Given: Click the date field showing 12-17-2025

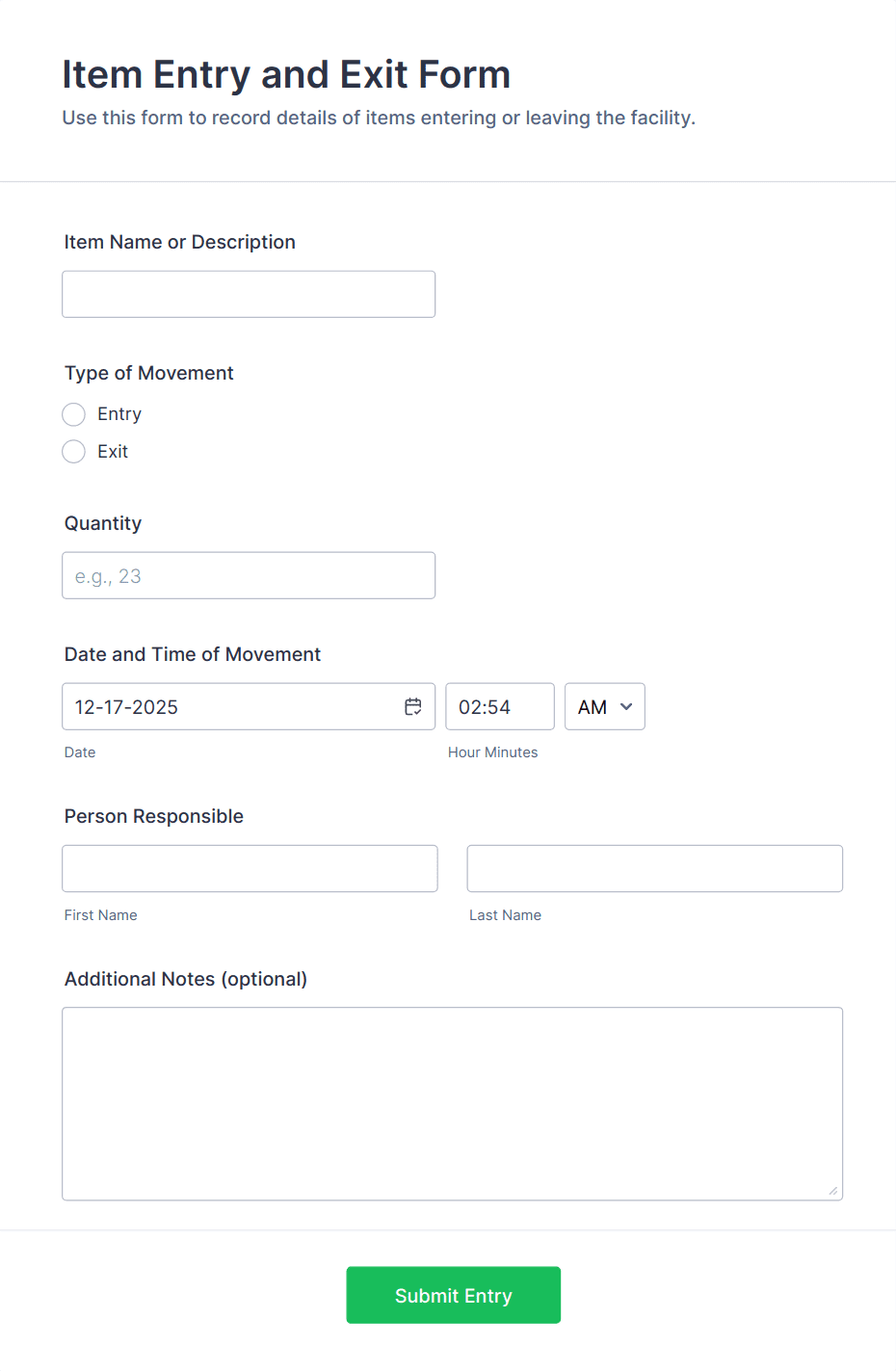Looking at the screenshot, I should (x=231, y=706).
